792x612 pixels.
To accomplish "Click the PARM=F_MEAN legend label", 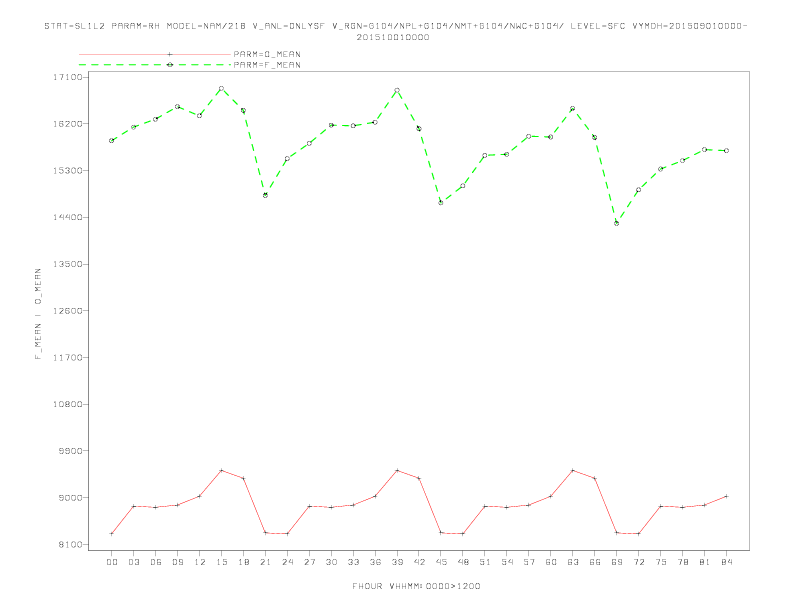I will 267,65.
